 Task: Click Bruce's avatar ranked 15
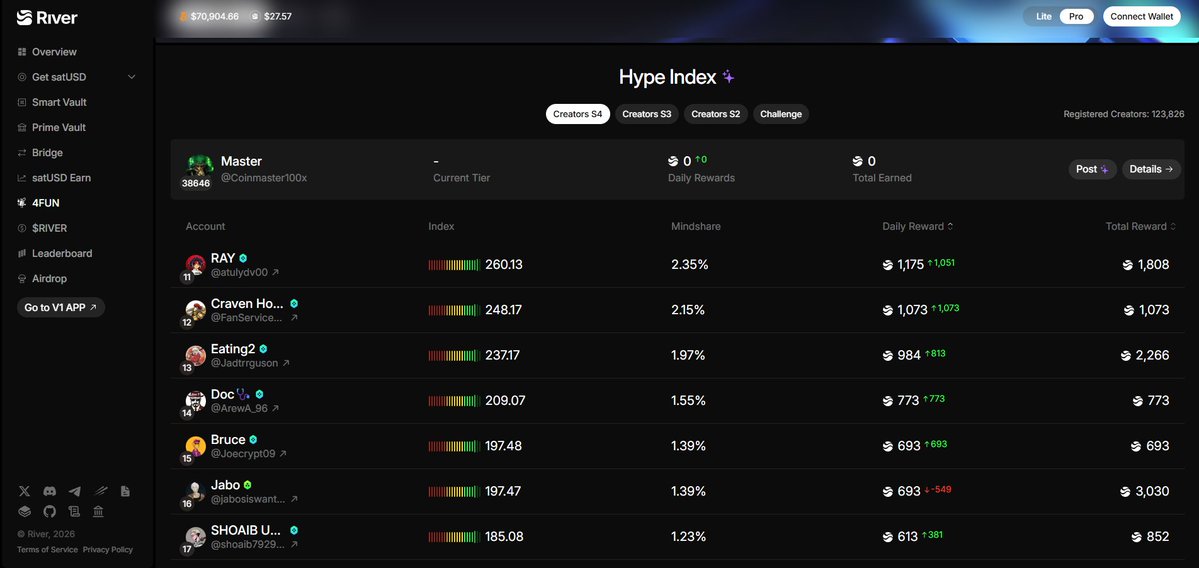click(x=195, y=446)
